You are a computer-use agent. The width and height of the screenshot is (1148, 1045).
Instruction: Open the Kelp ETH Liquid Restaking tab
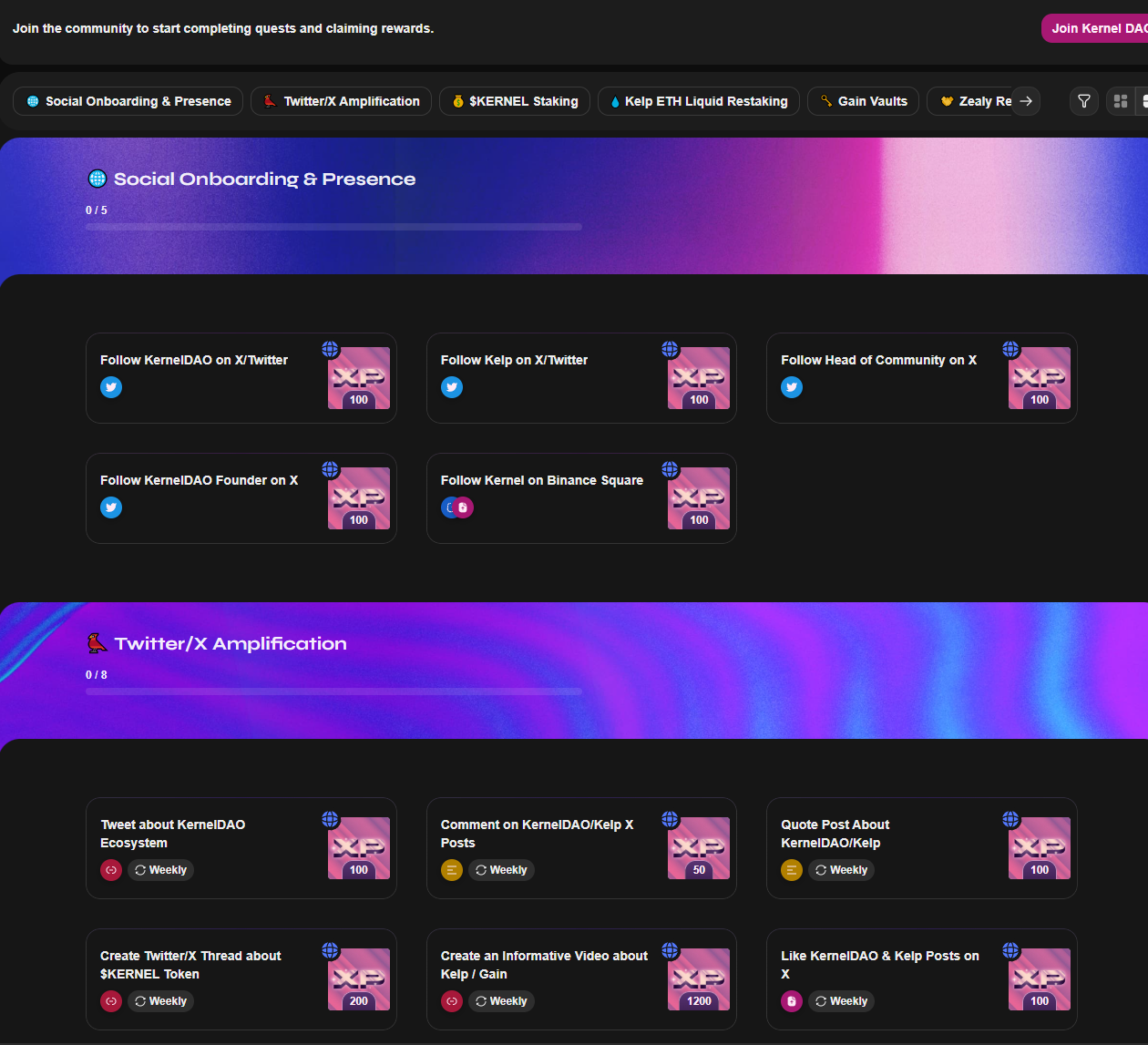click(x=699, y=101)
